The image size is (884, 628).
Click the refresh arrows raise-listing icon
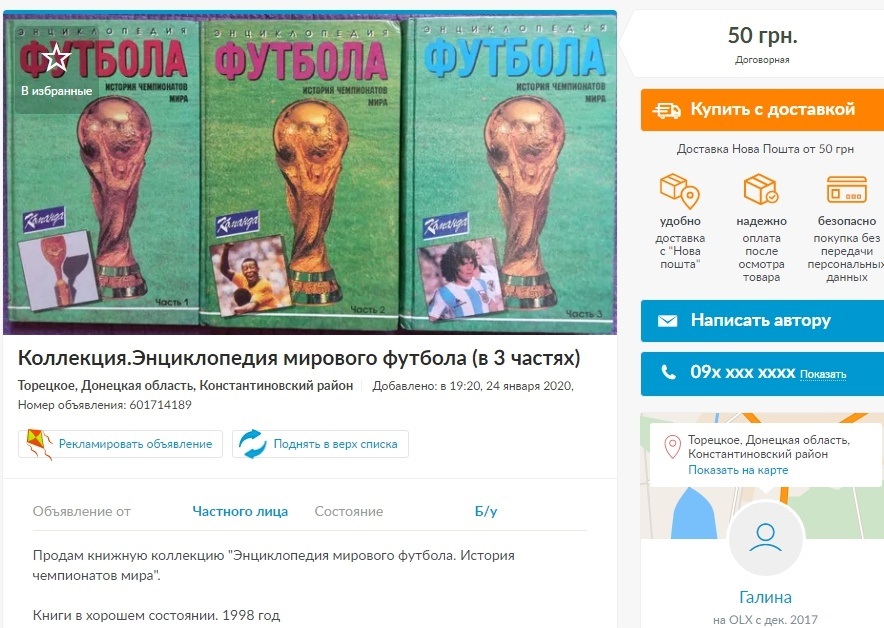[x=252, y=444]
